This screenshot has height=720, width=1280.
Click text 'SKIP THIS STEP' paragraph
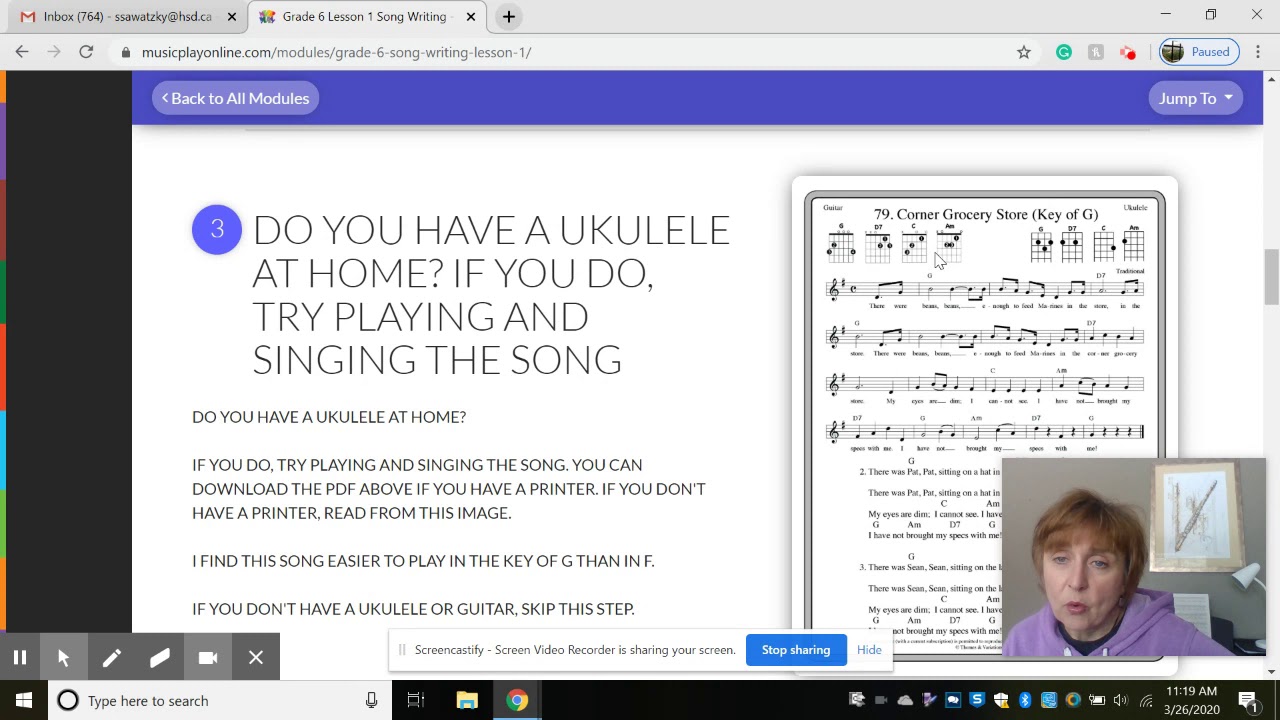click(413, 608)
